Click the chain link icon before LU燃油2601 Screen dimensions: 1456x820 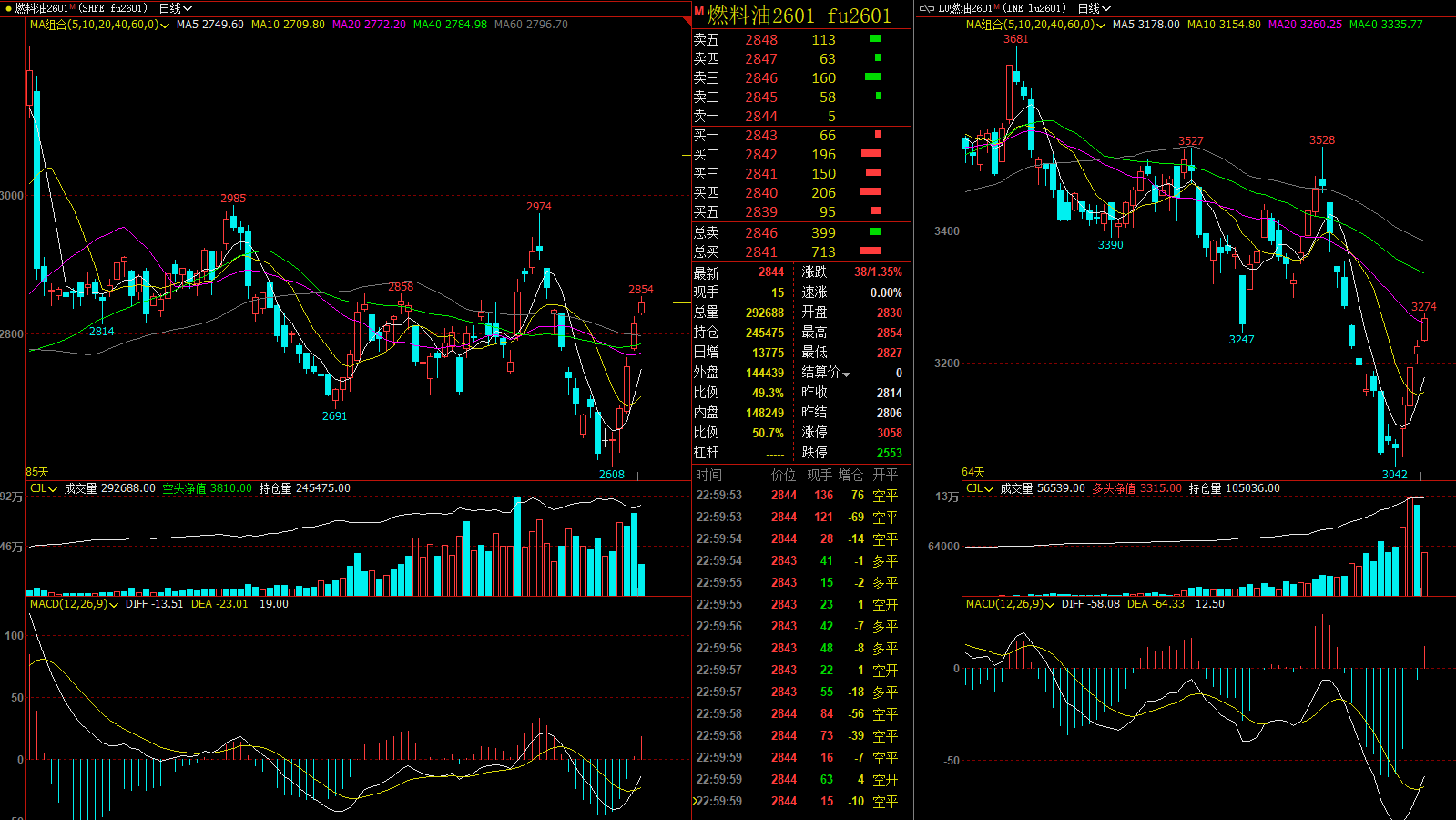pyautogui.click(x=926, y=8)
